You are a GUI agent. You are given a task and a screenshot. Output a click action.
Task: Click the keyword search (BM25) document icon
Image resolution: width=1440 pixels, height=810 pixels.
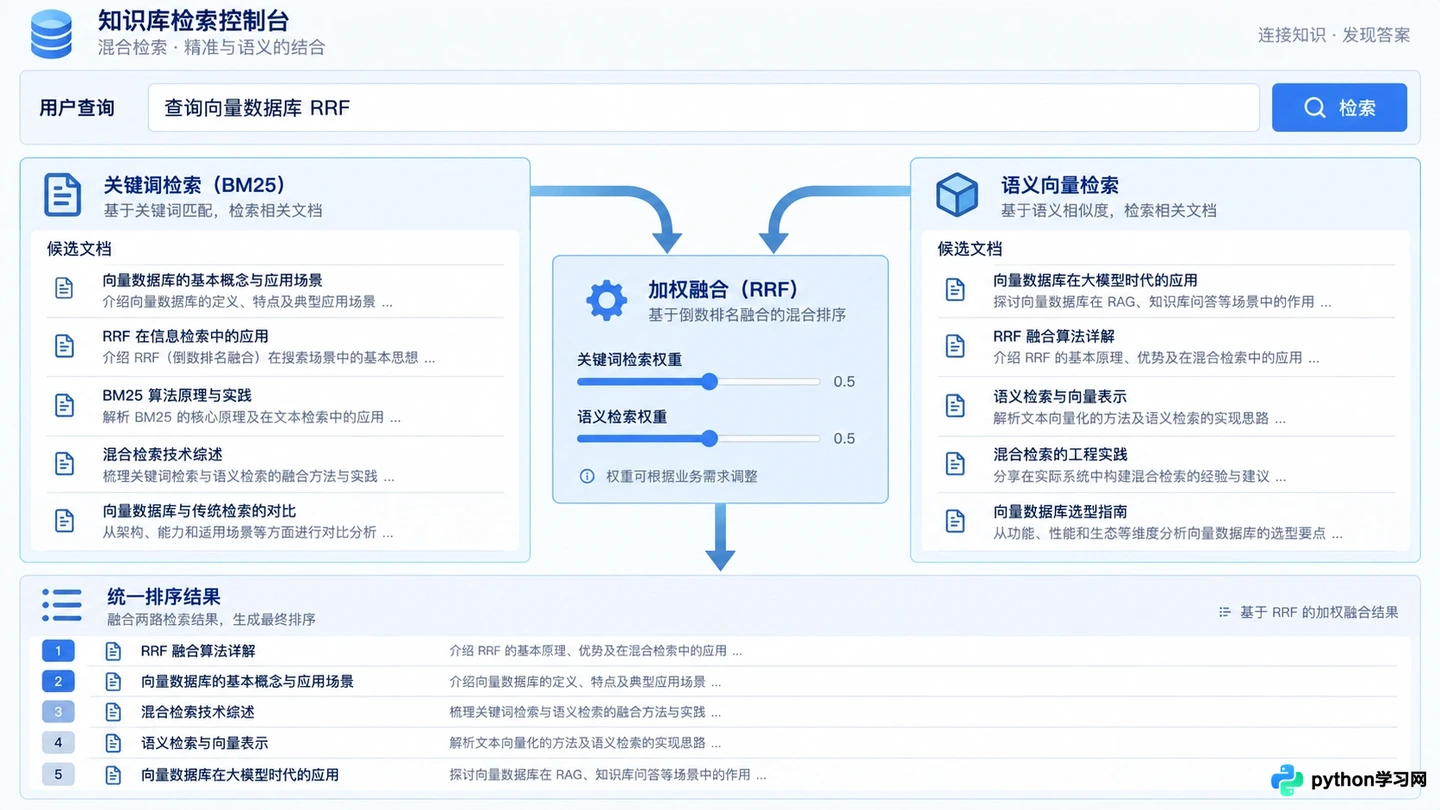click(63, 194)
